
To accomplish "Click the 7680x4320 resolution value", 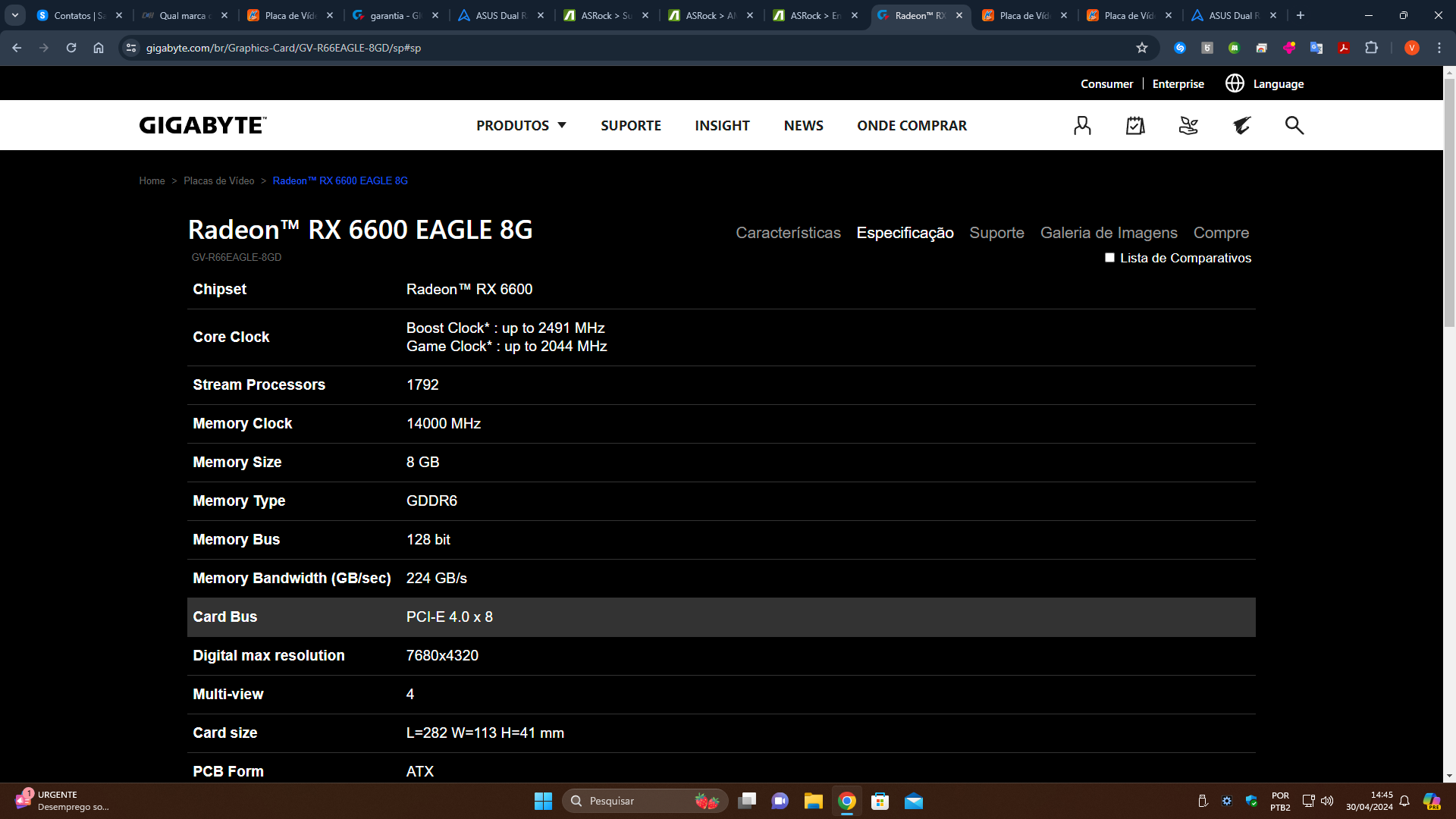I will click(442, 655).
